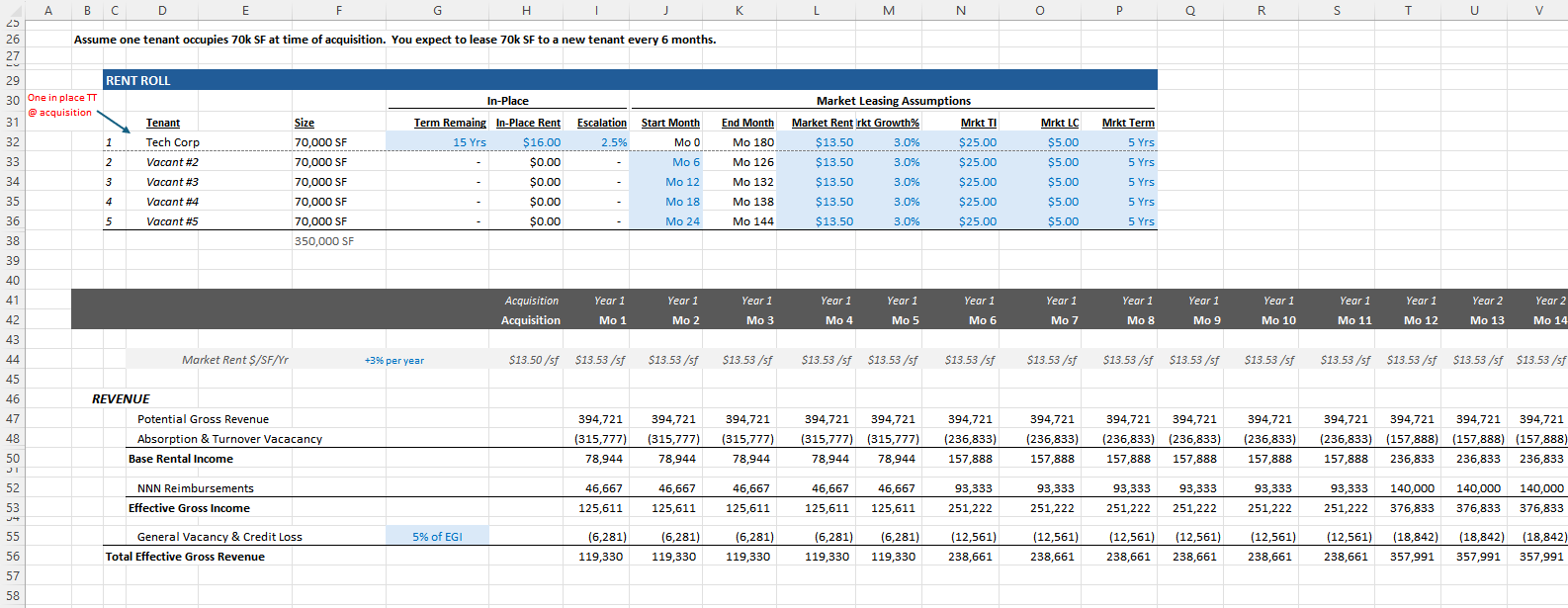1568x608 pixels.
Task: Select the 2.5% Escalation cell
Action: pos(613,142)
